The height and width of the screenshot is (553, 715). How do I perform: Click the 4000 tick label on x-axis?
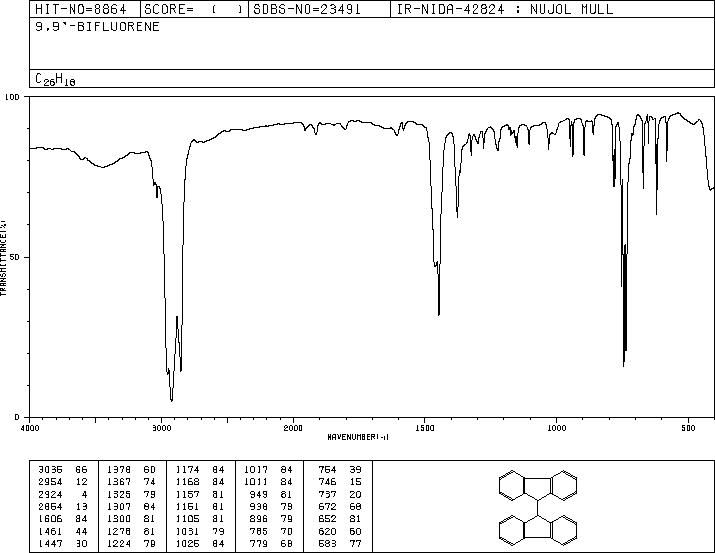click(30, 428)
